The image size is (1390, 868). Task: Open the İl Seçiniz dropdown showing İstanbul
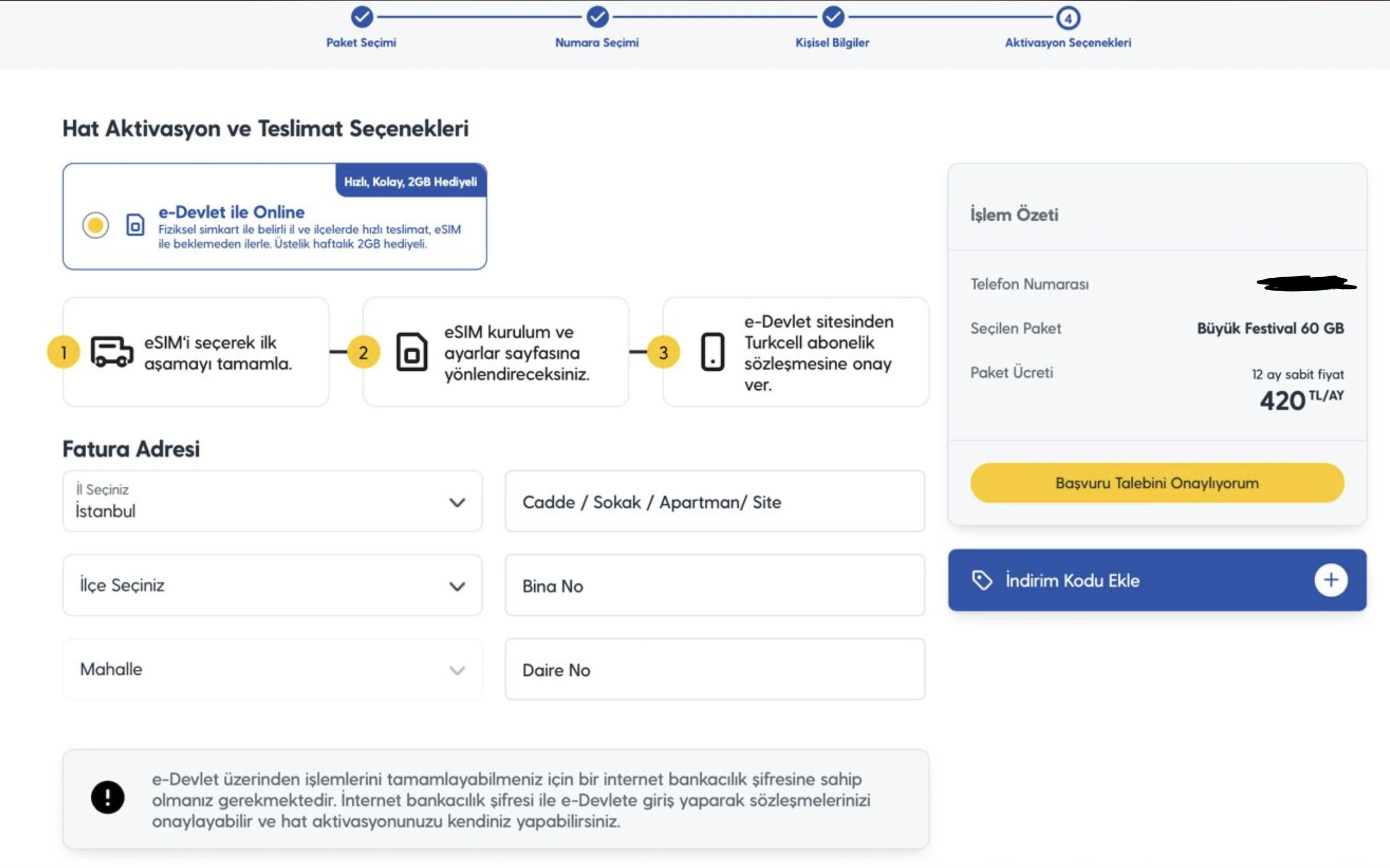coord(272,502)
